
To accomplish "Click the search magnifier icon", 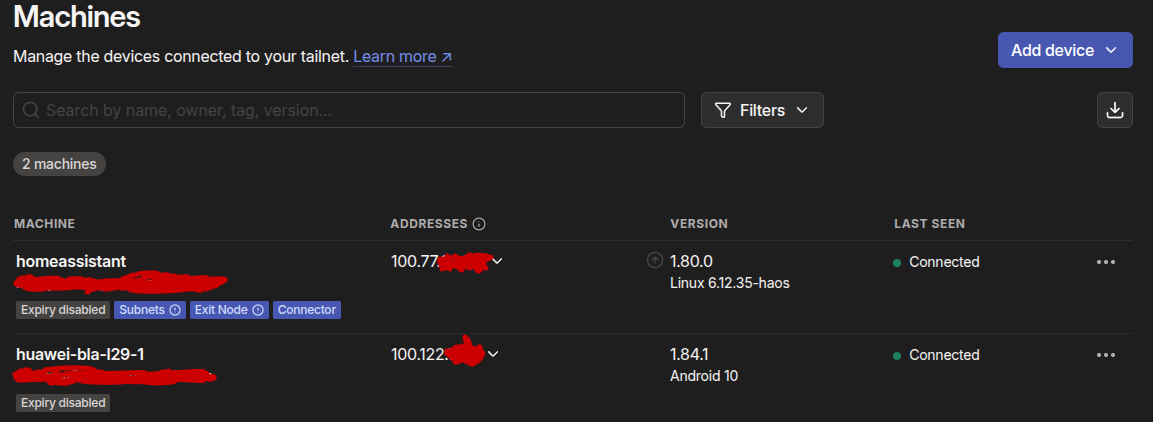I will pos(31,110).
